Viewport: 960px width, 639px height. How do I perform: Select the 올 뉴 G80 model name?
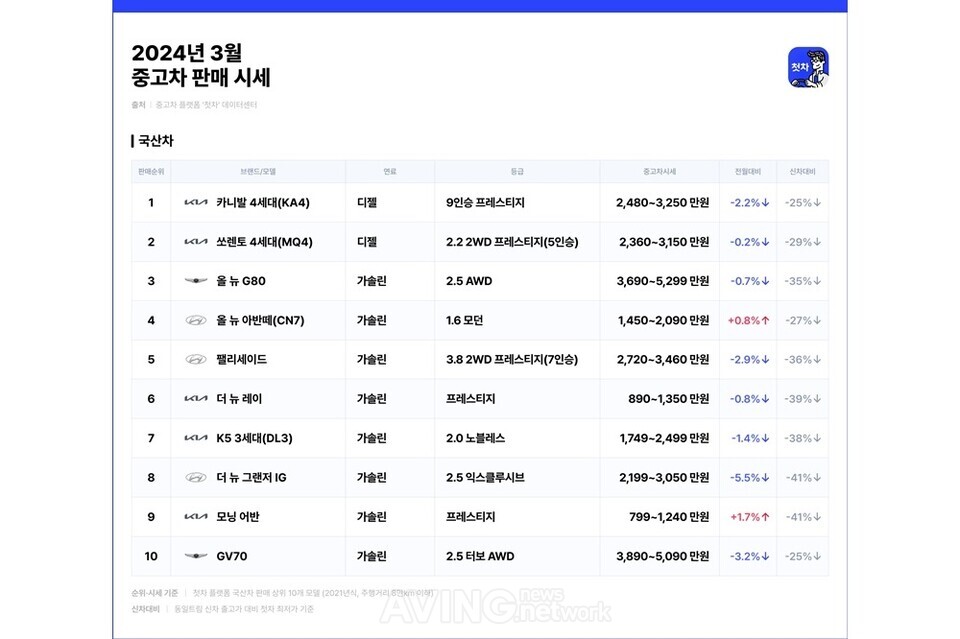(x=241, y=281)
